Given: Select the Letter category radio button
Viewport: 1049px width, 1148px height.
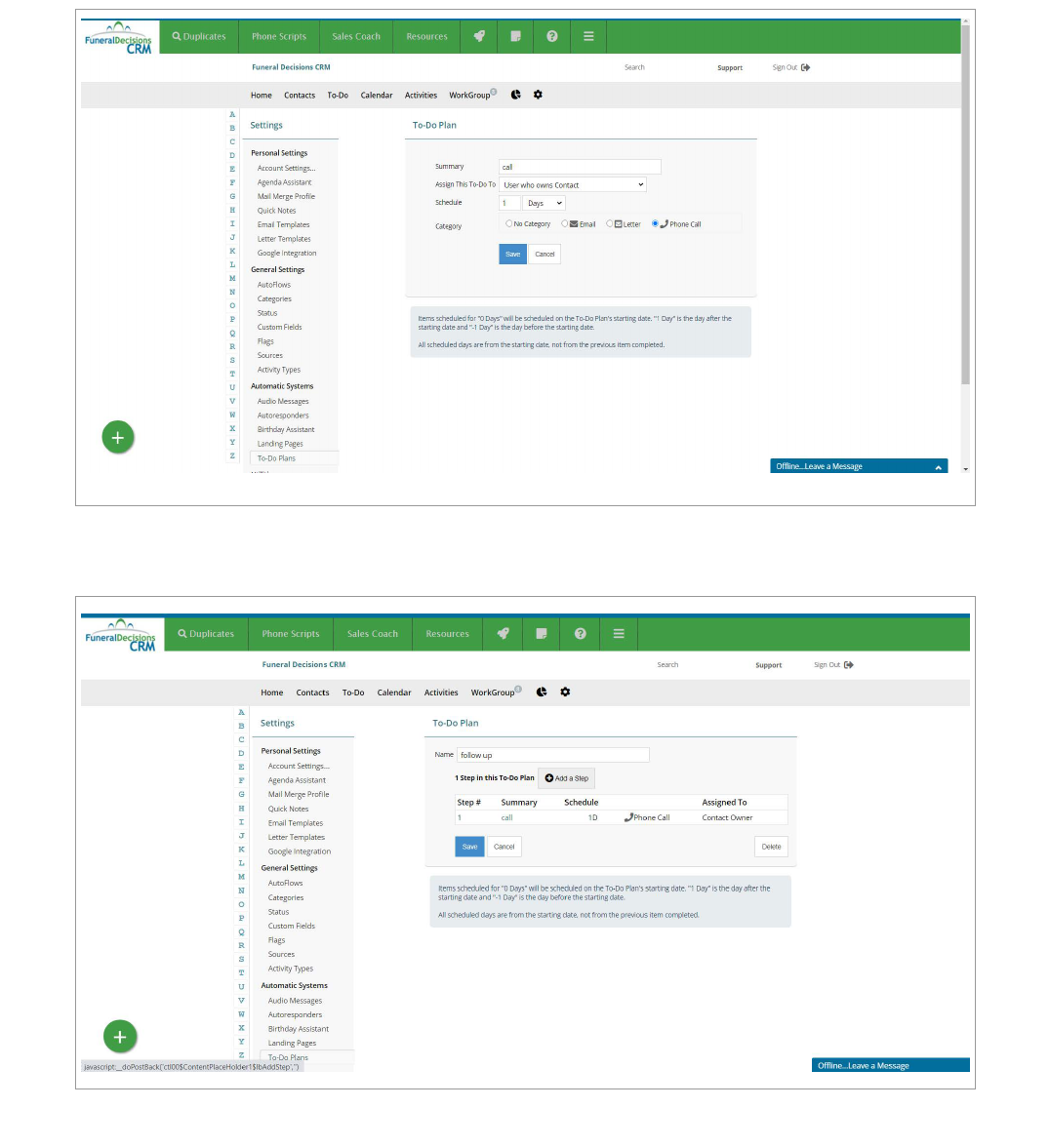Looking at the screenshot, I should [x=610, y=223].
